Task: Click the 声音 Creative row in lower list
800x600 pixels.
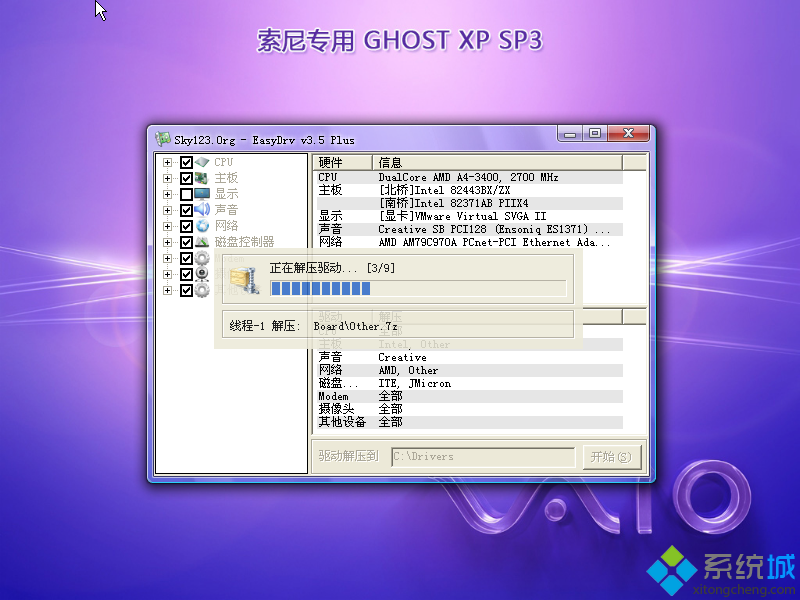Action: click(468, 357)
